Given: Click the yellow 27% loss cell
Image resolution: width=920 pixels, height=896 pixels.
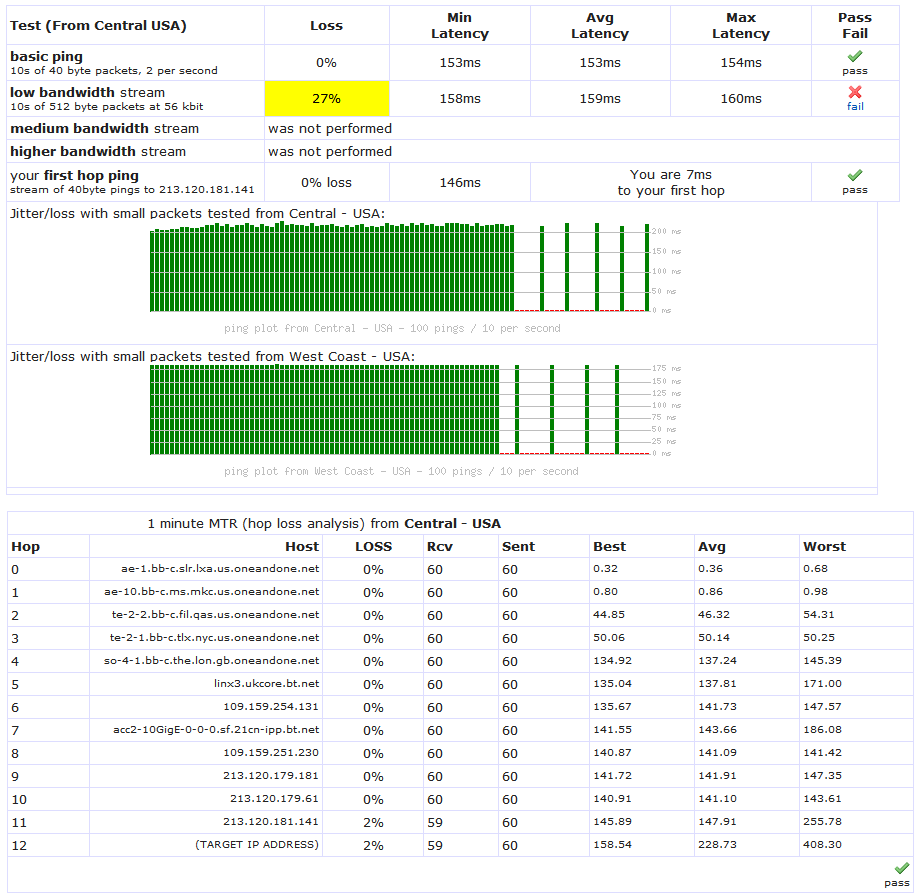Looking at the screenshot, I should [x=327, y=99].
